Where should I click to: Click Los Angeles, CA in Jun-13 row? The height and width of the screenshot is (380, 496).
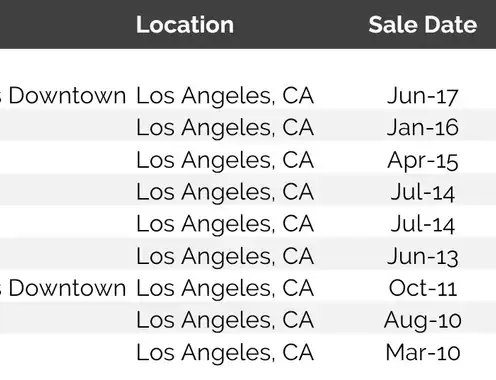pos(225,256)
